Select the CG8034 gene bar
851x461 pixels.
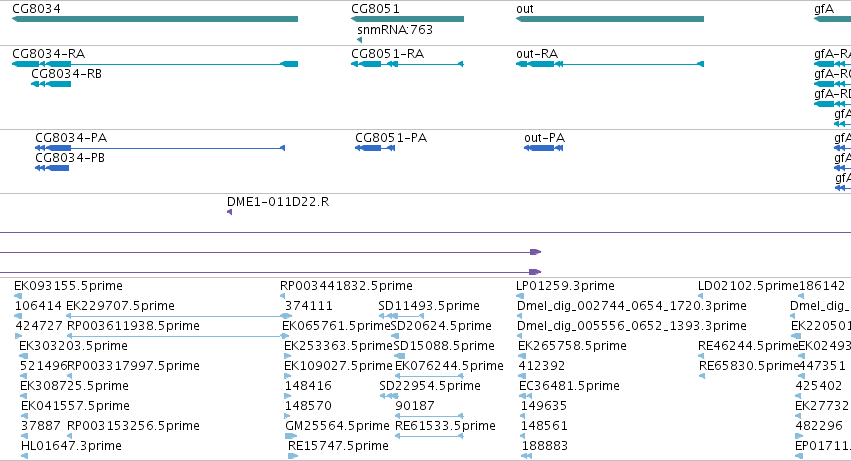pyautogui.click(x=155, y=19)
